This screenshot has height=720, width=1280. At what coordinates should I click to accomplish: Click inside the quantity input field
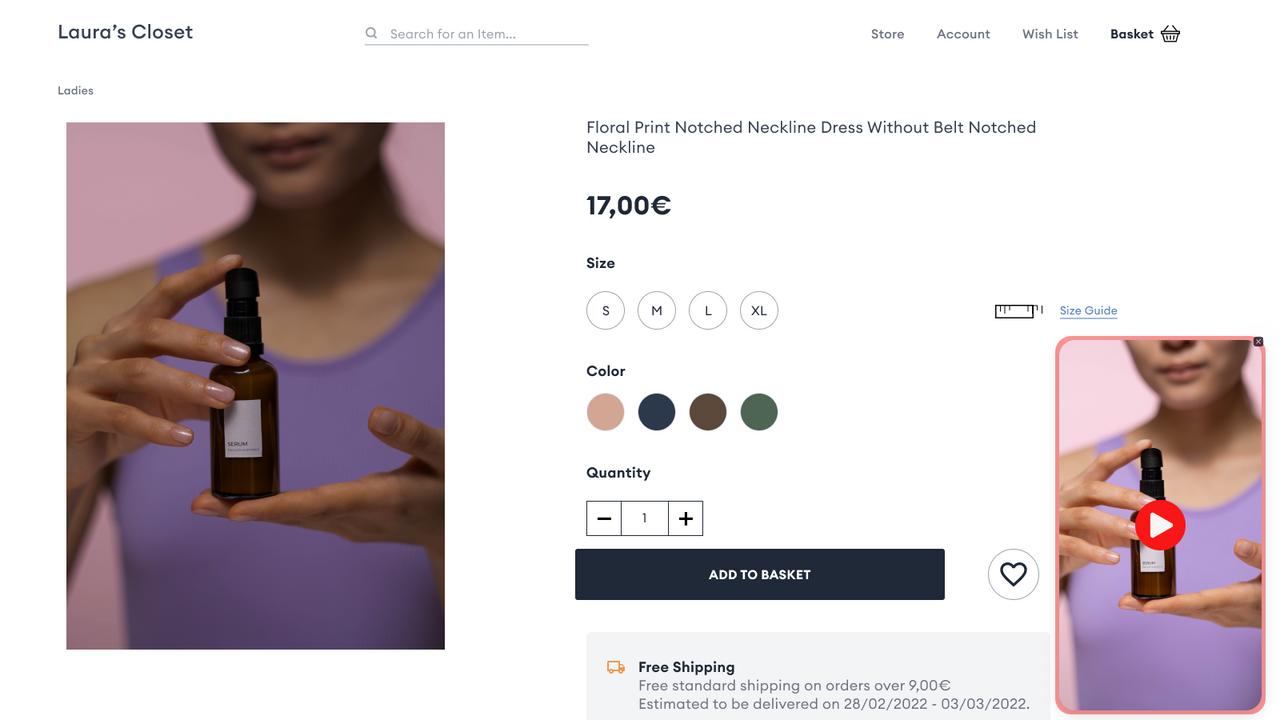pyautogui.click(x=644, y=518)
